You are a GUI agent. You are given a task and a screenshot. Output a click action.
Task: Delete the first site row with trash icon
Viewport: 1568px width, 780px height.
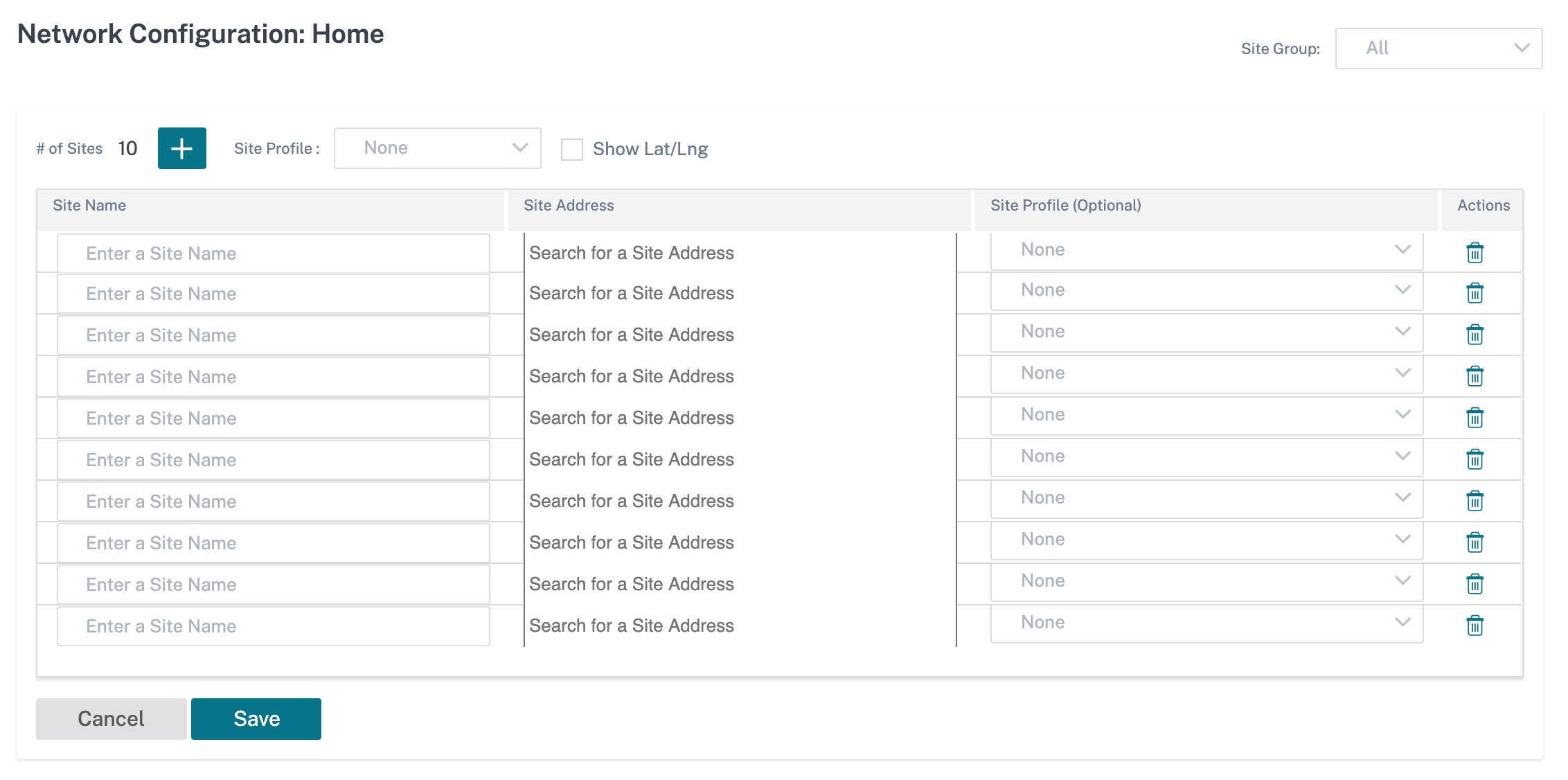(x=1475, y=253)
